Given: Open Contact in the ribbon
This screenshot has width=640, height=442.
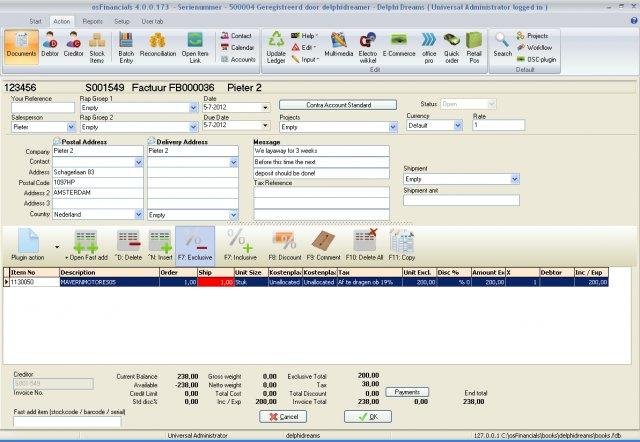Looking at the screenshot, I should click(236, 36).
